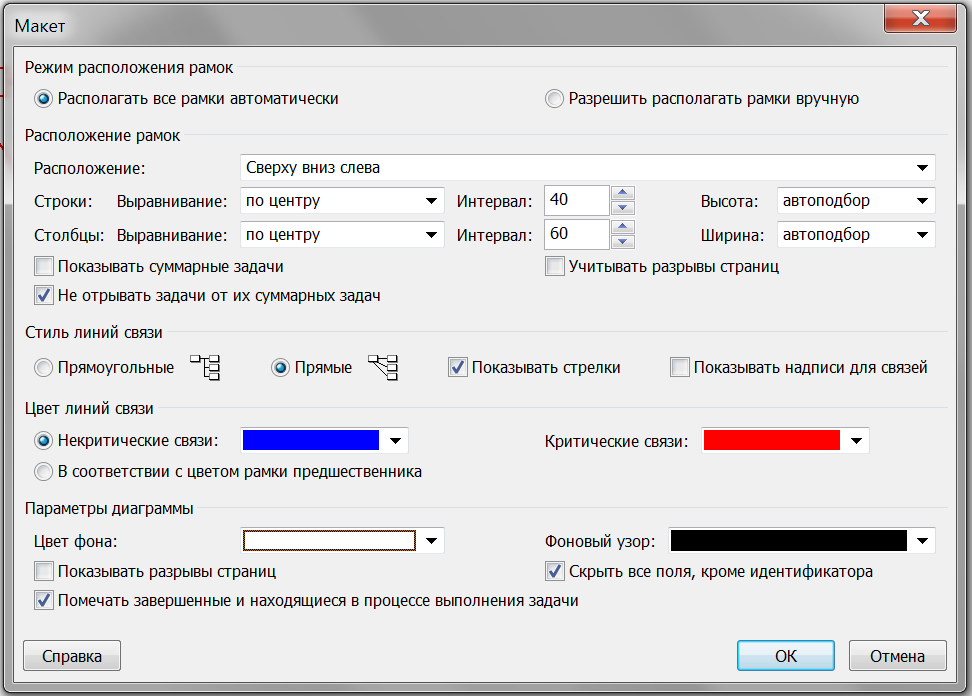Image resolution: width=972 pixels, height=696 pixels.
Task: Enable 'Показывать надписи для связей' checkbox
Action: pyautogui.click(x=680, y=368)
